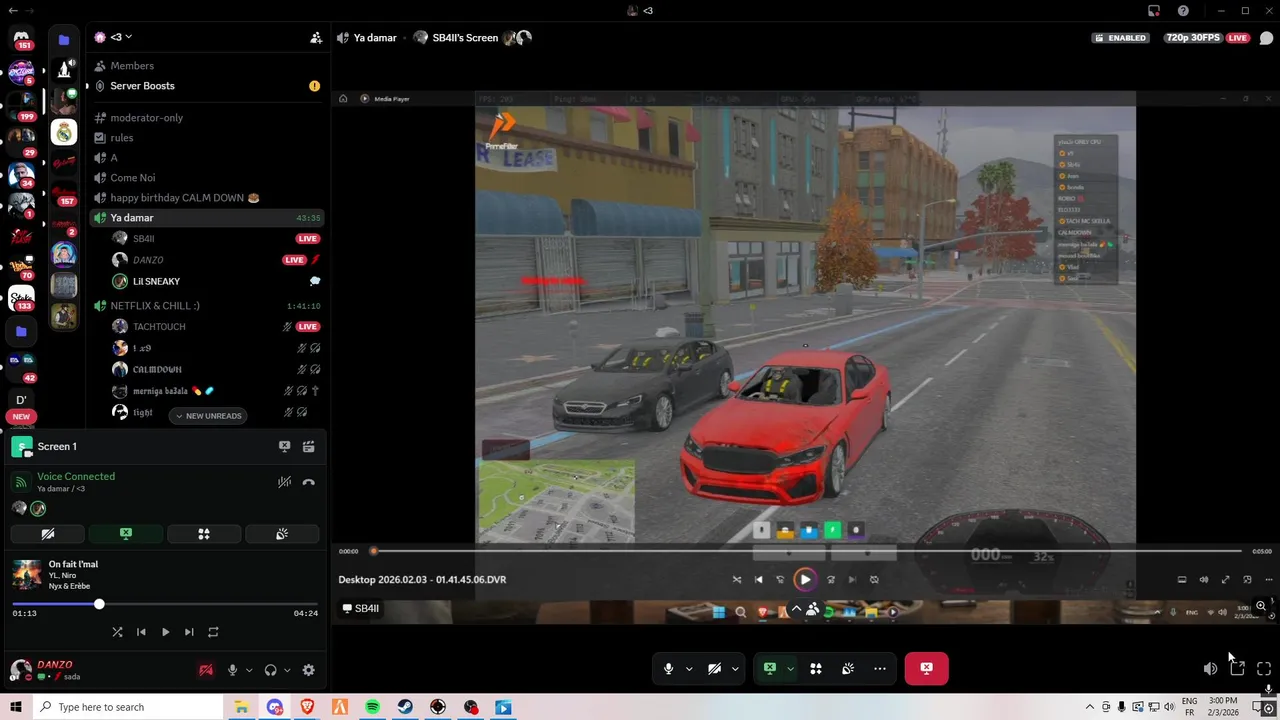Image resolution: width=1280 pixels, height=720 pixels.
Task: Pop out the stream to a window
Action: [1237, 669]
